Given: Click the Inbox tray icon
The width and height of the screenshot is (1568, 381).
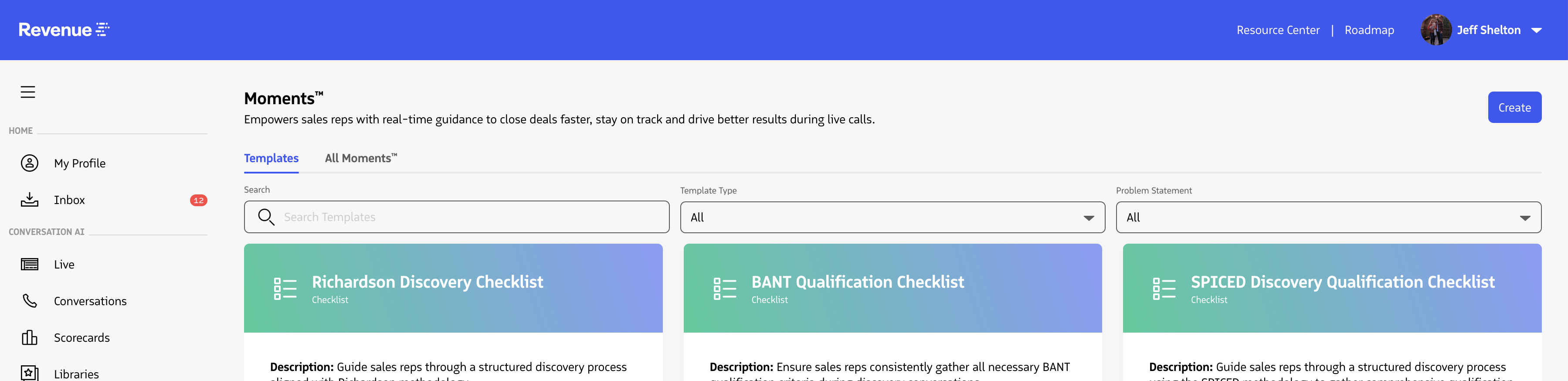Looking at the screenshot, I should 29,200.
